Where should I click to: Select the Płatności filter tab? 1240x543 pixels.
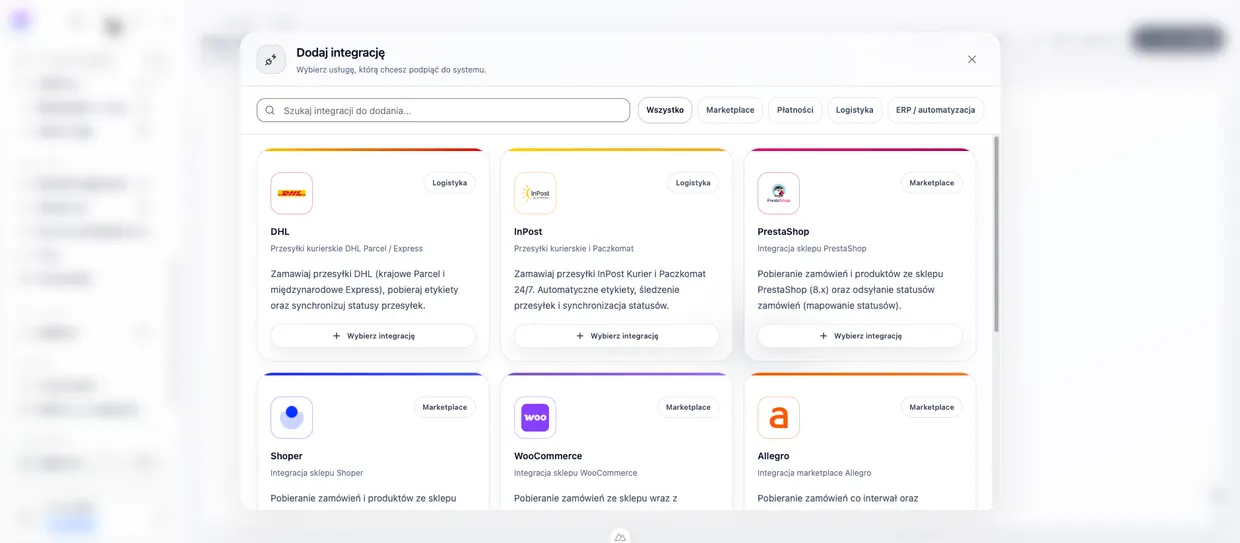click(x=795, y=110)
